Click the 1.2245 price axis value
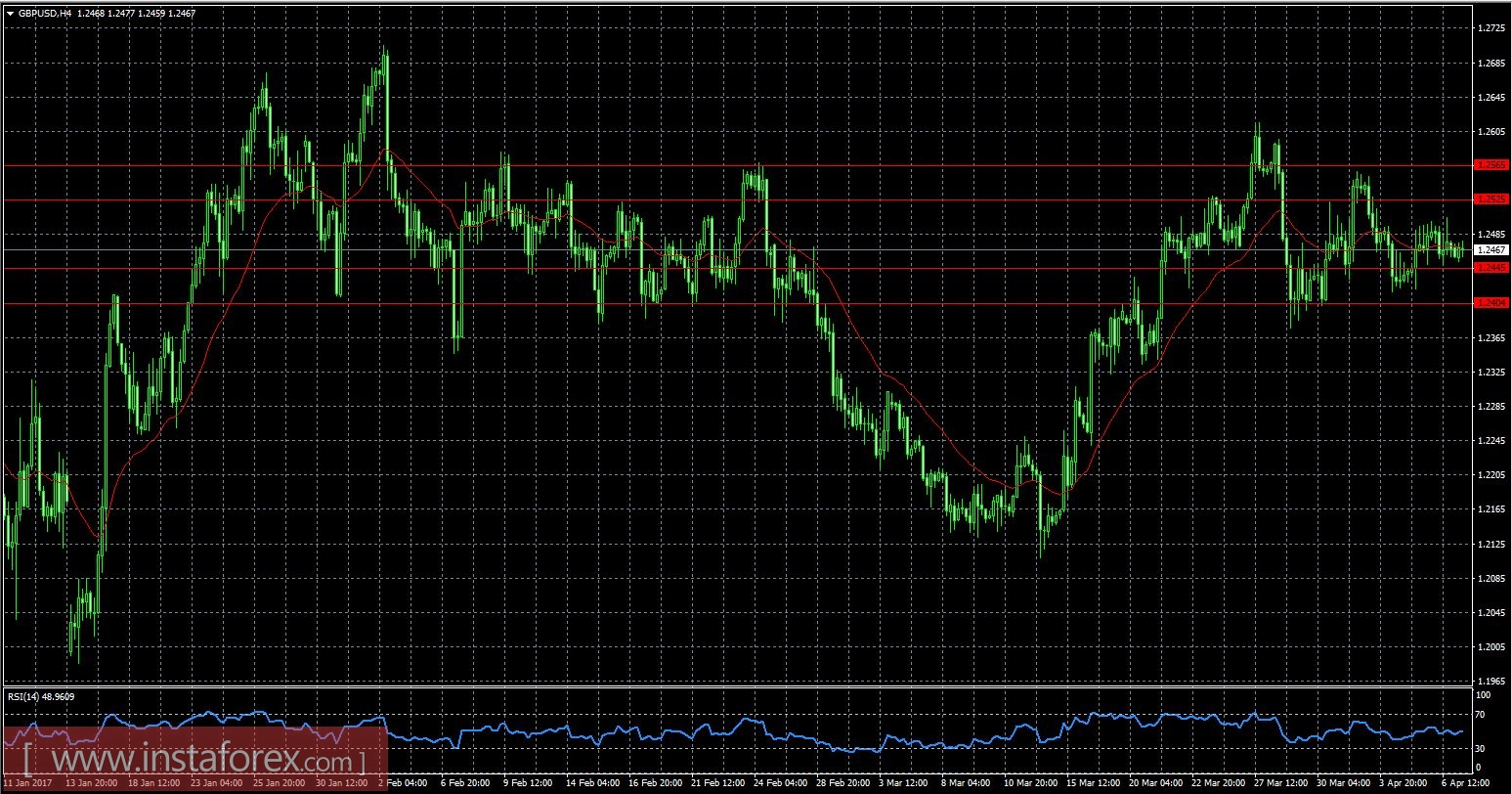This screenshot has width=1512, height=794. [x=1492, y=441]
